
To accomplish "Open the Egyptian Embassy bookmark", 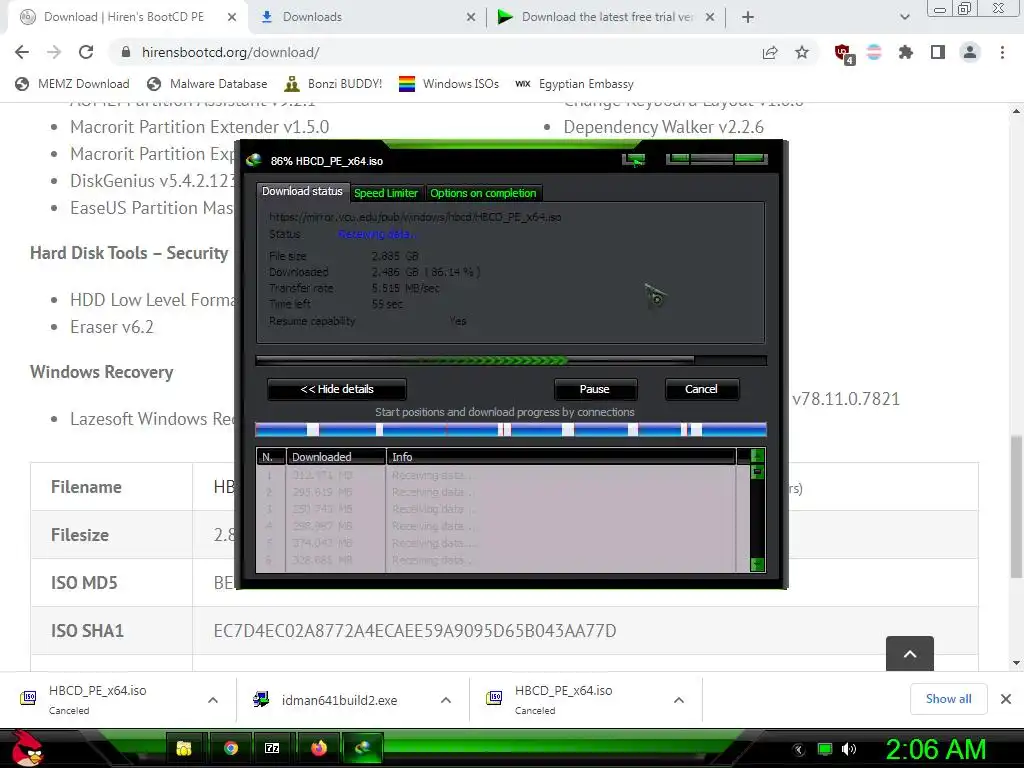I will pyautogui.click(x=574, y=84).
